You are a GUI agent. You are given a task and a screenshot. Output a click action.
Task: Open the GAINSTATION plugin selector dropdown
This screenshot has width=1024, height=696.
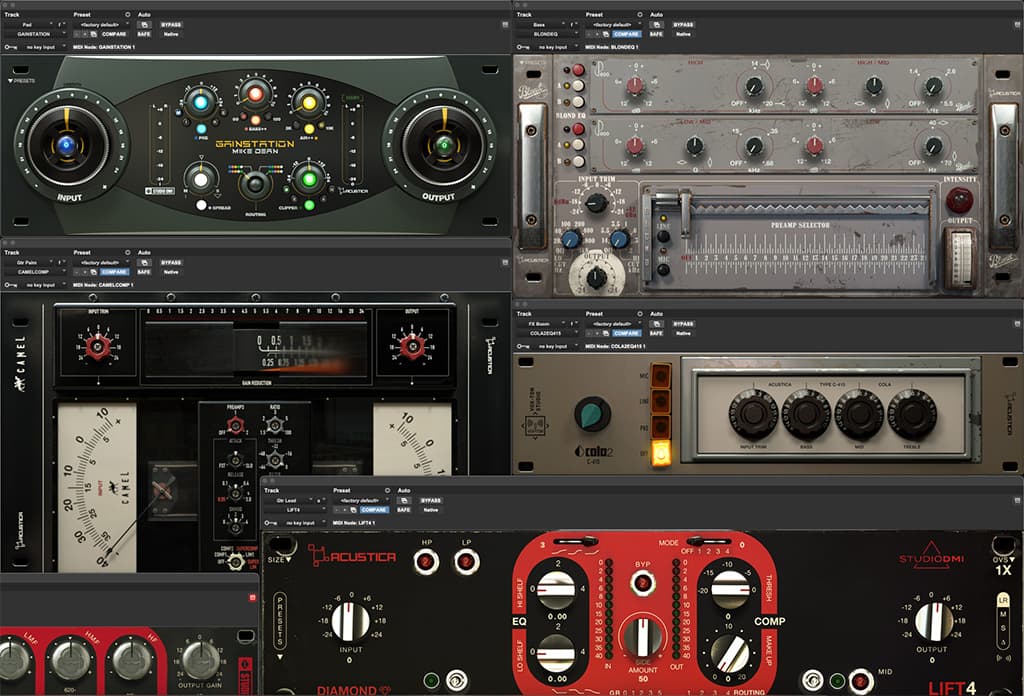click(x=34, y=34)
